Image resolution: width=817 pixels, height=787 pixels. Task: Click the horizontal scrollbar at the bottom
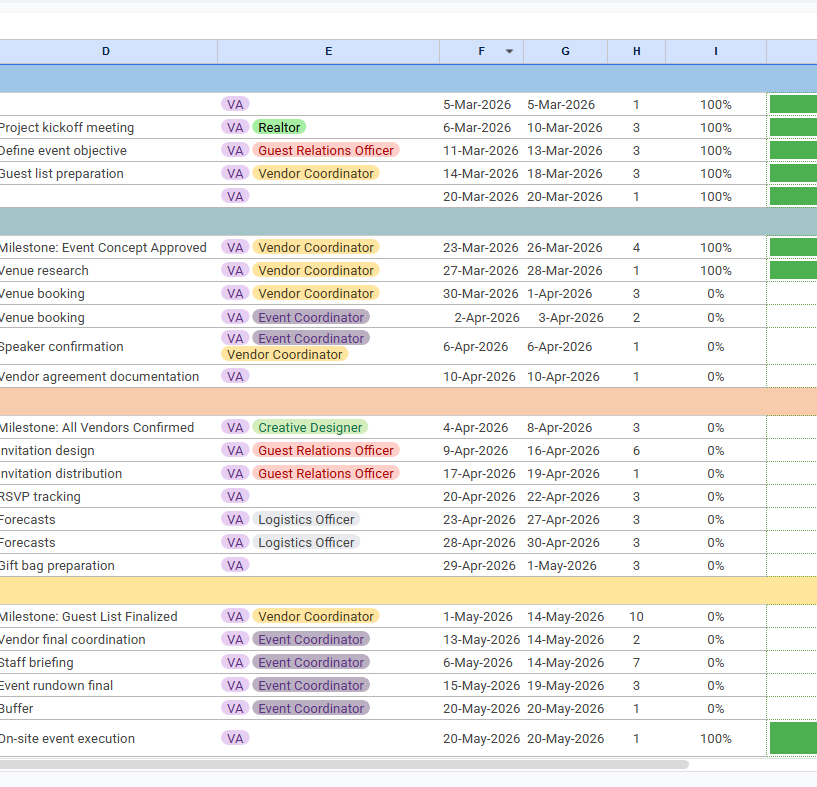point(344,764)
